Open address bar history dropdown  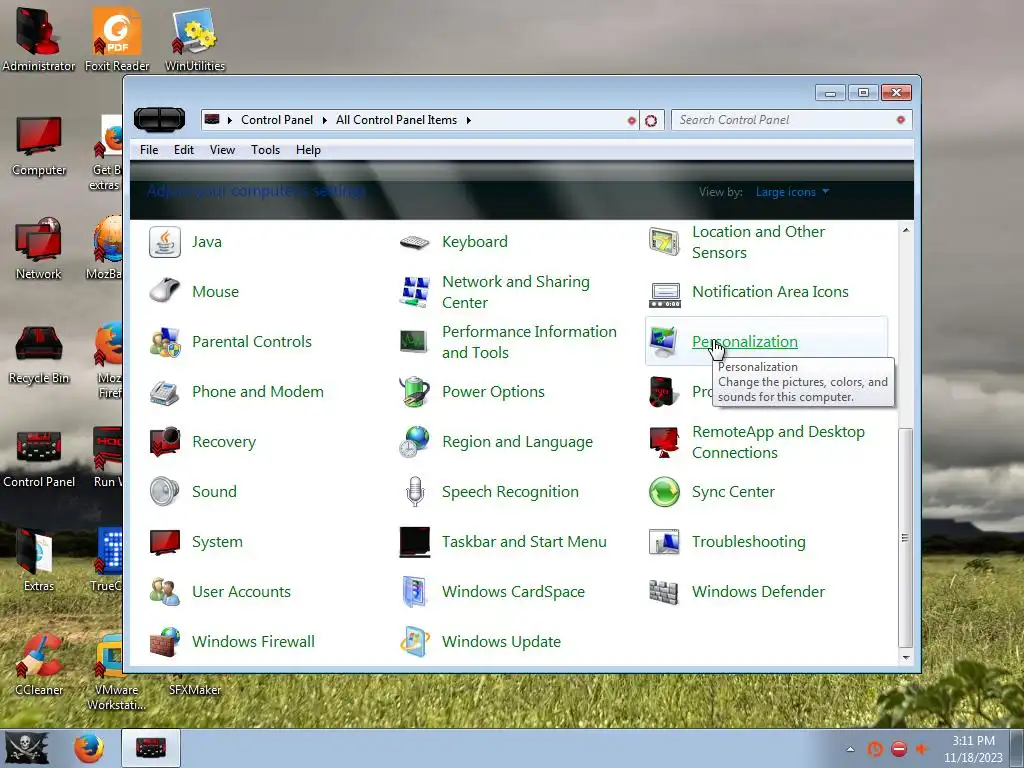coord(632,120)
